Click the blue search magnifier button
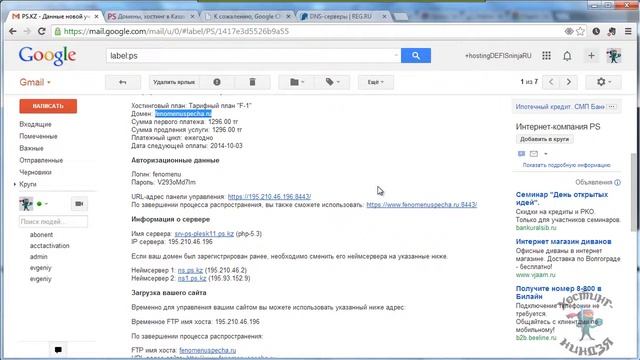 416,56
